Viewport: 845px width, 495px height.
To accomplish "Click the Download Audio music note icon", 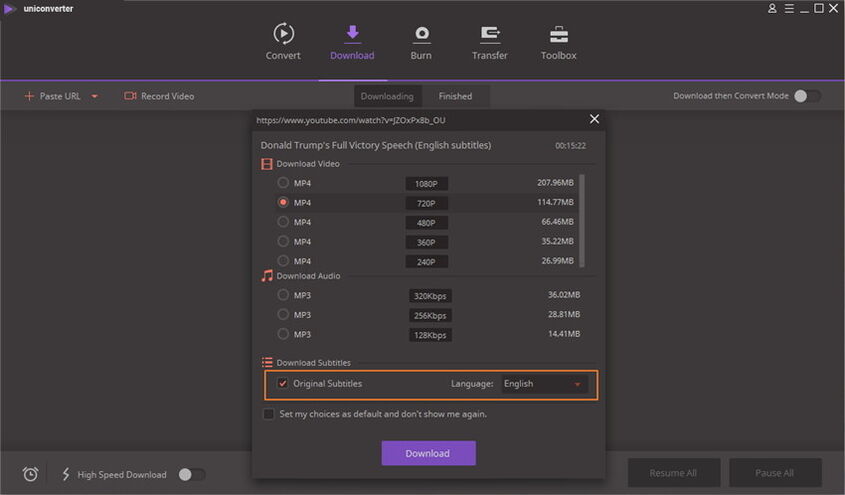I will click(x=267, y=276).
